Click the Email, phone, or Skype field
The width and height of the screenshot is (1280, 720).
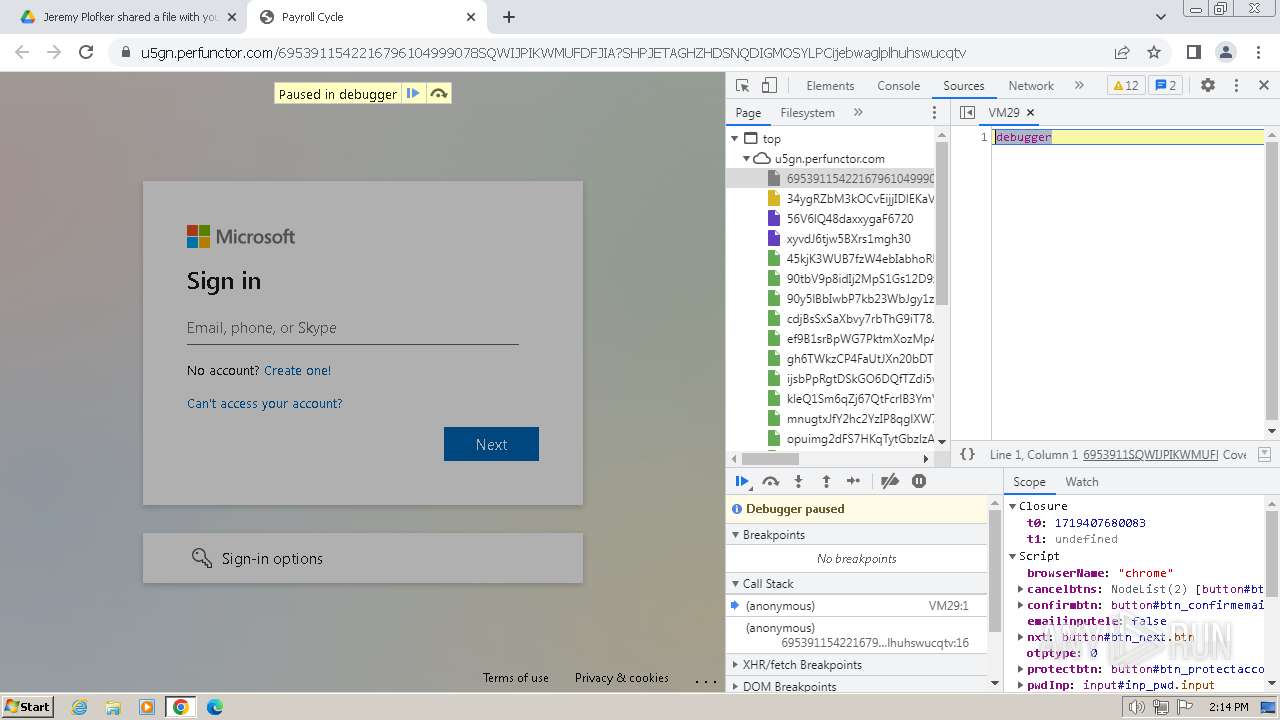(352, 328)
